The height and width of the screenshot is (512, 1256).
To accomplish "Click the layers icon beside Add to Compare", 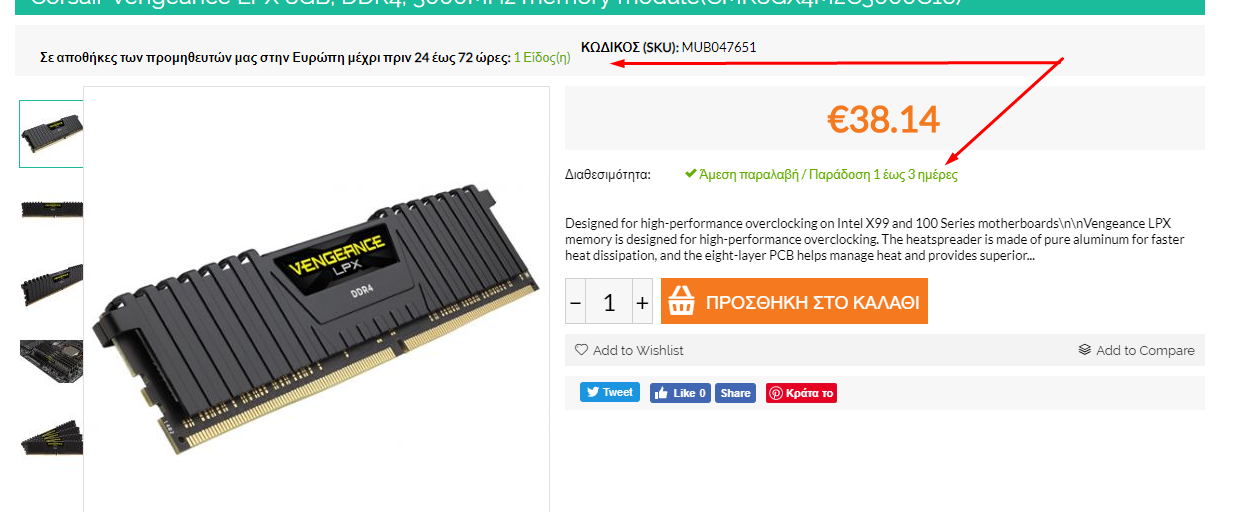I will click(x=1084, y=350).
